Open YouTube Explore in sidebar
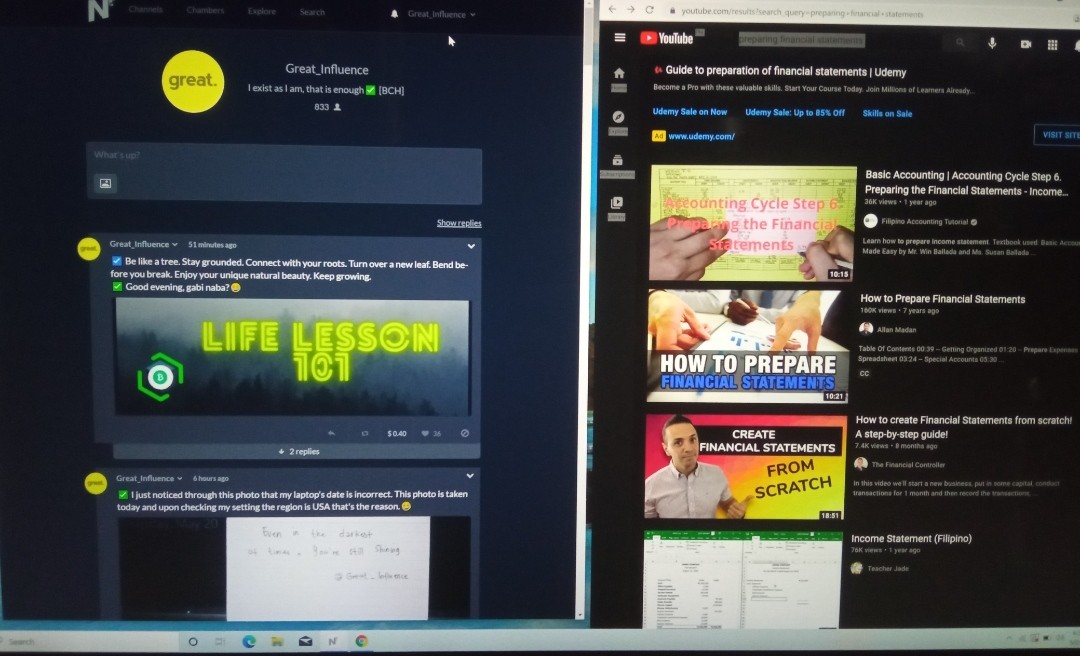The image size is (1080, 656). point(618,122)
